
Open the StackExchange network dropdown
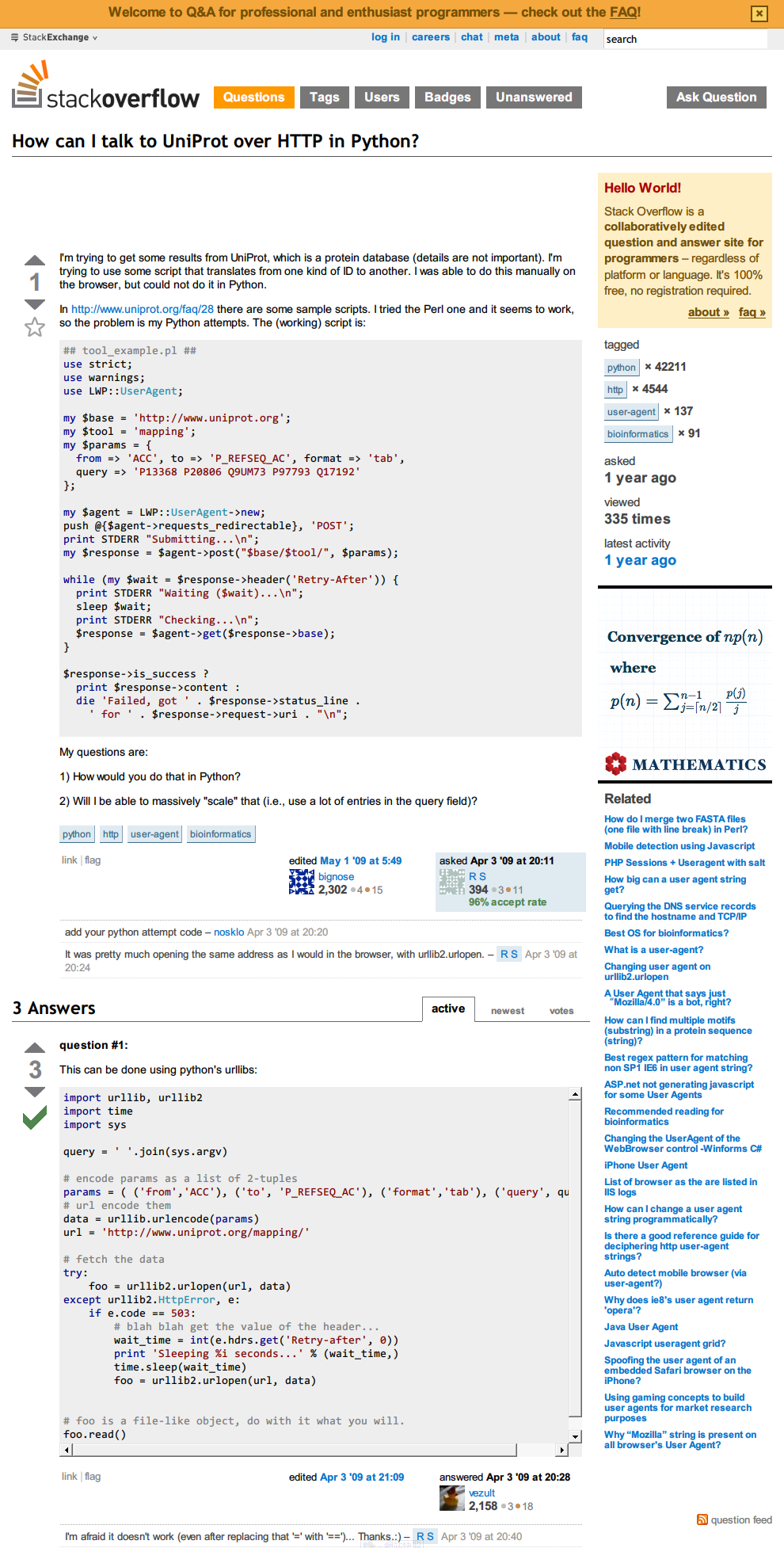pos(55,37)
